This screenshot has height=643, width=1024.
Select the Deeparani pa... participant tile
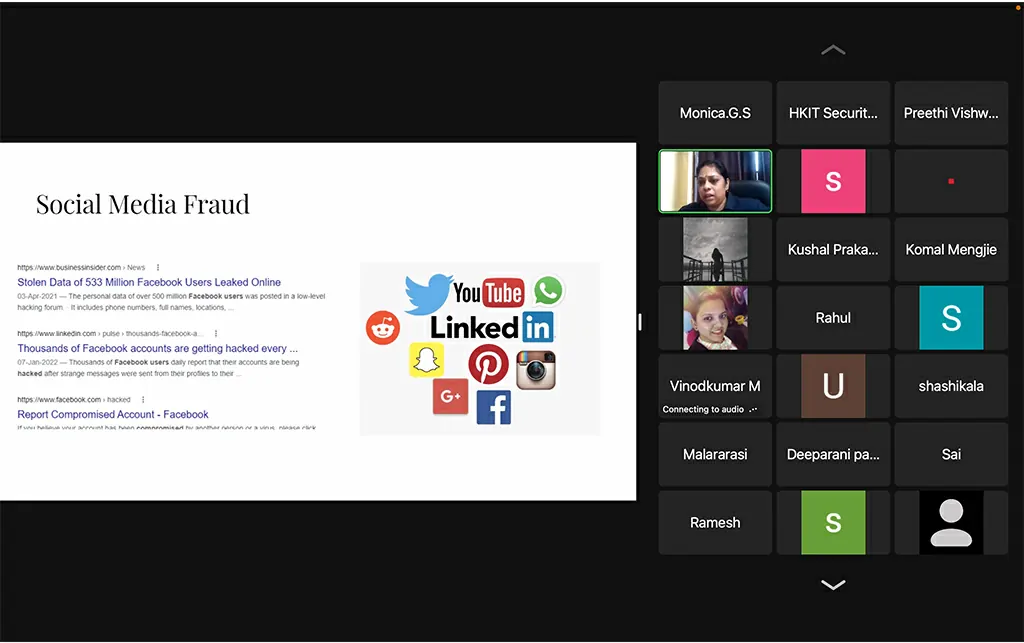[833, 454]
